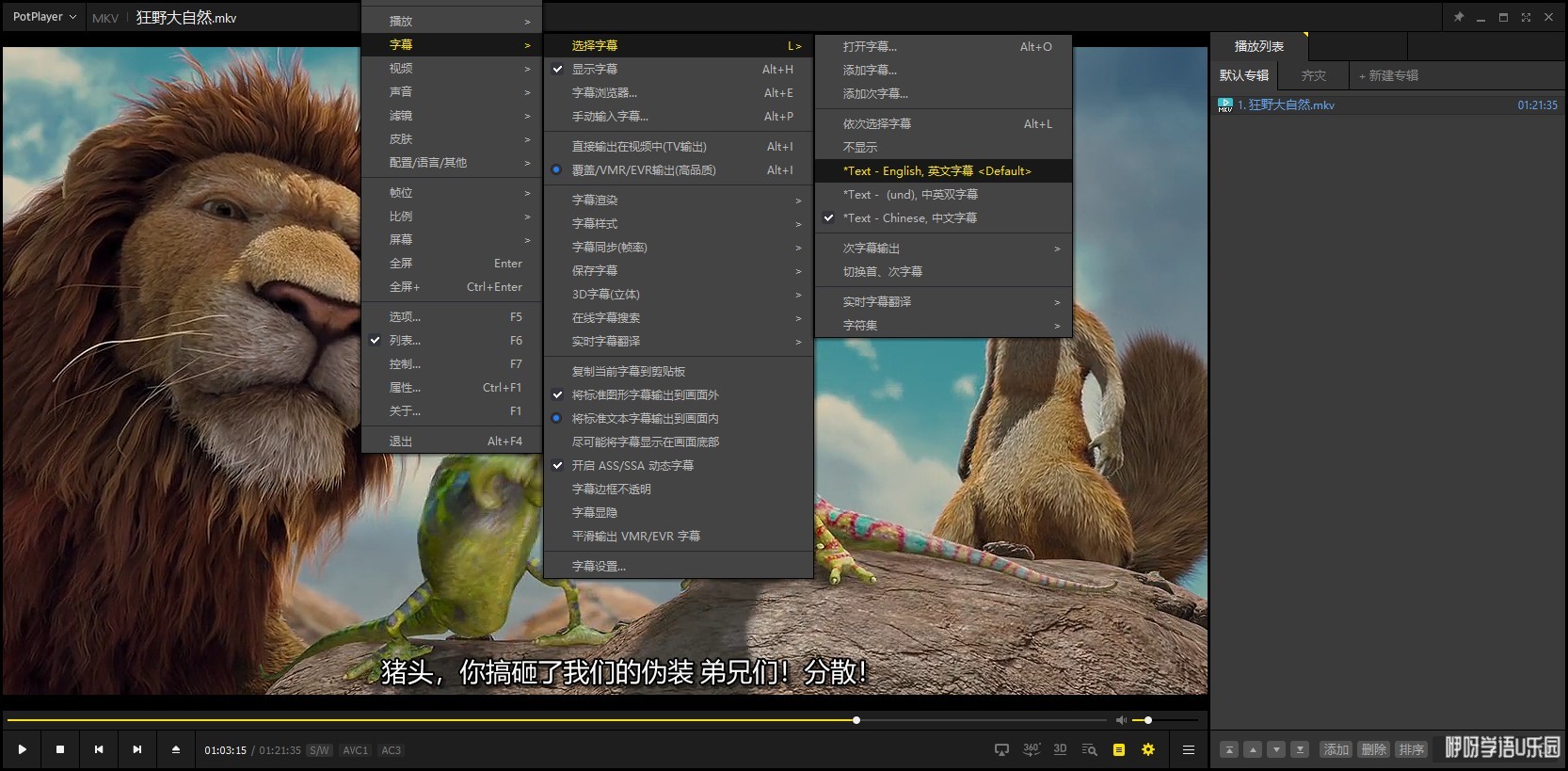The width and height of the screenshot is (1568, 771).
Task: Open 声音 submenu in main menu
Action: coord(452,91)
